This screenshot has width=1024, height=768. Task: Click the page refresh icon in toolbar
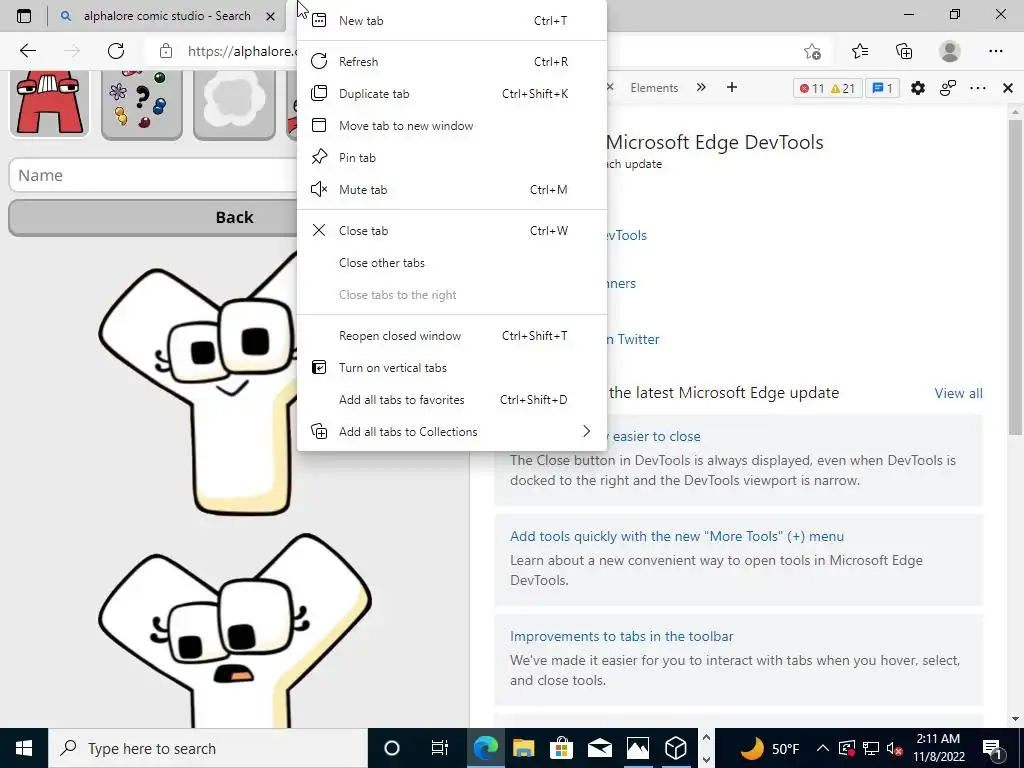coord(116,51)
